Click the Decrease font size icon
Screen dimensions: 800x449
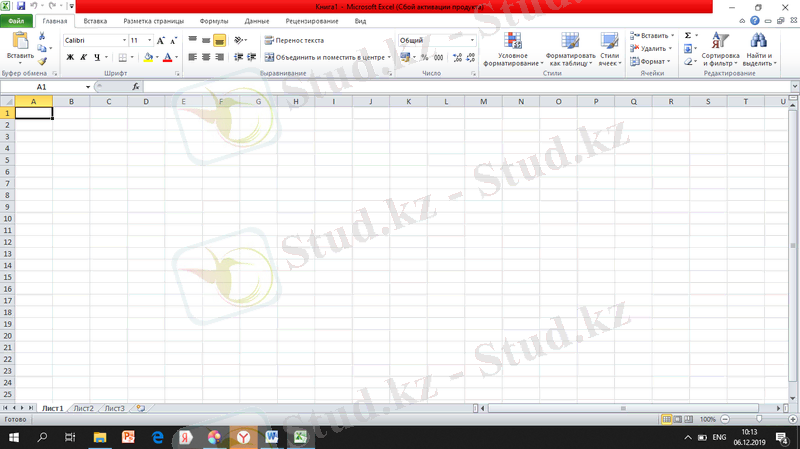point(173,40)
